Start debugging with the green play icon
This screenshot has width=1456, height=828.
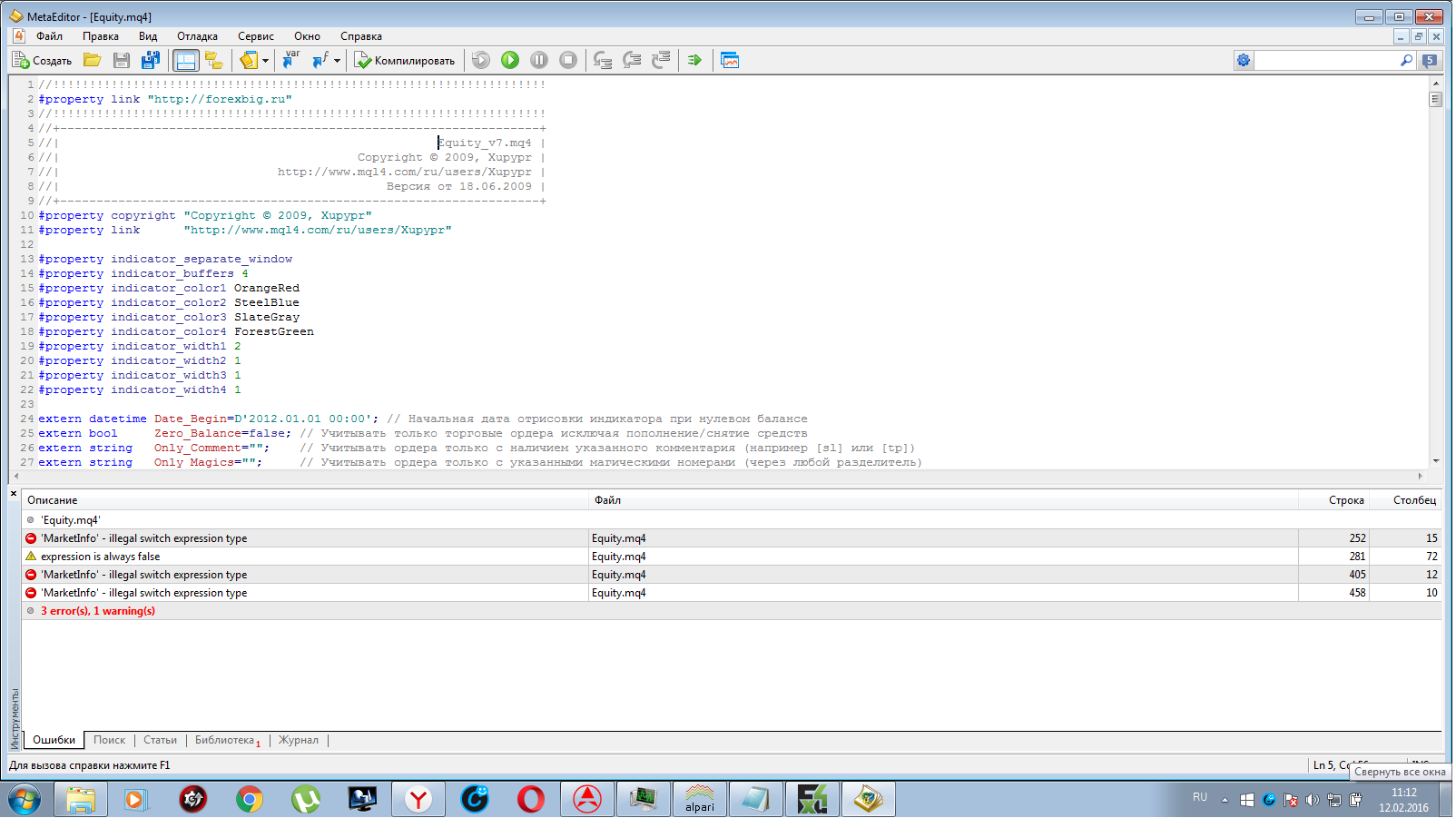(x=510, y=61)
